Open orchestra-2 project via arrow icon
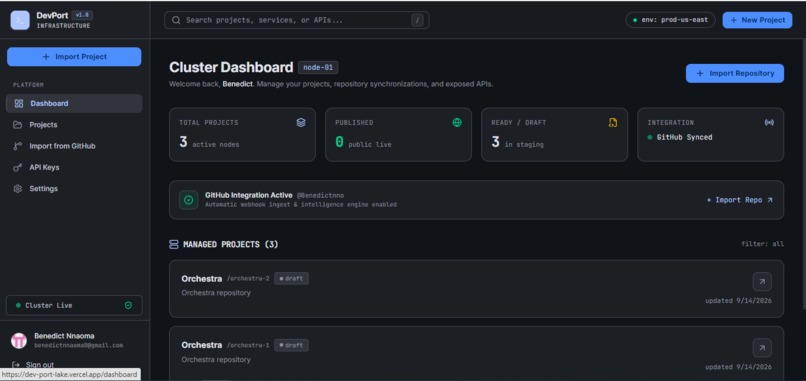Image resolution: width=806 pixels, height=381 pixels. pos(762,281)
